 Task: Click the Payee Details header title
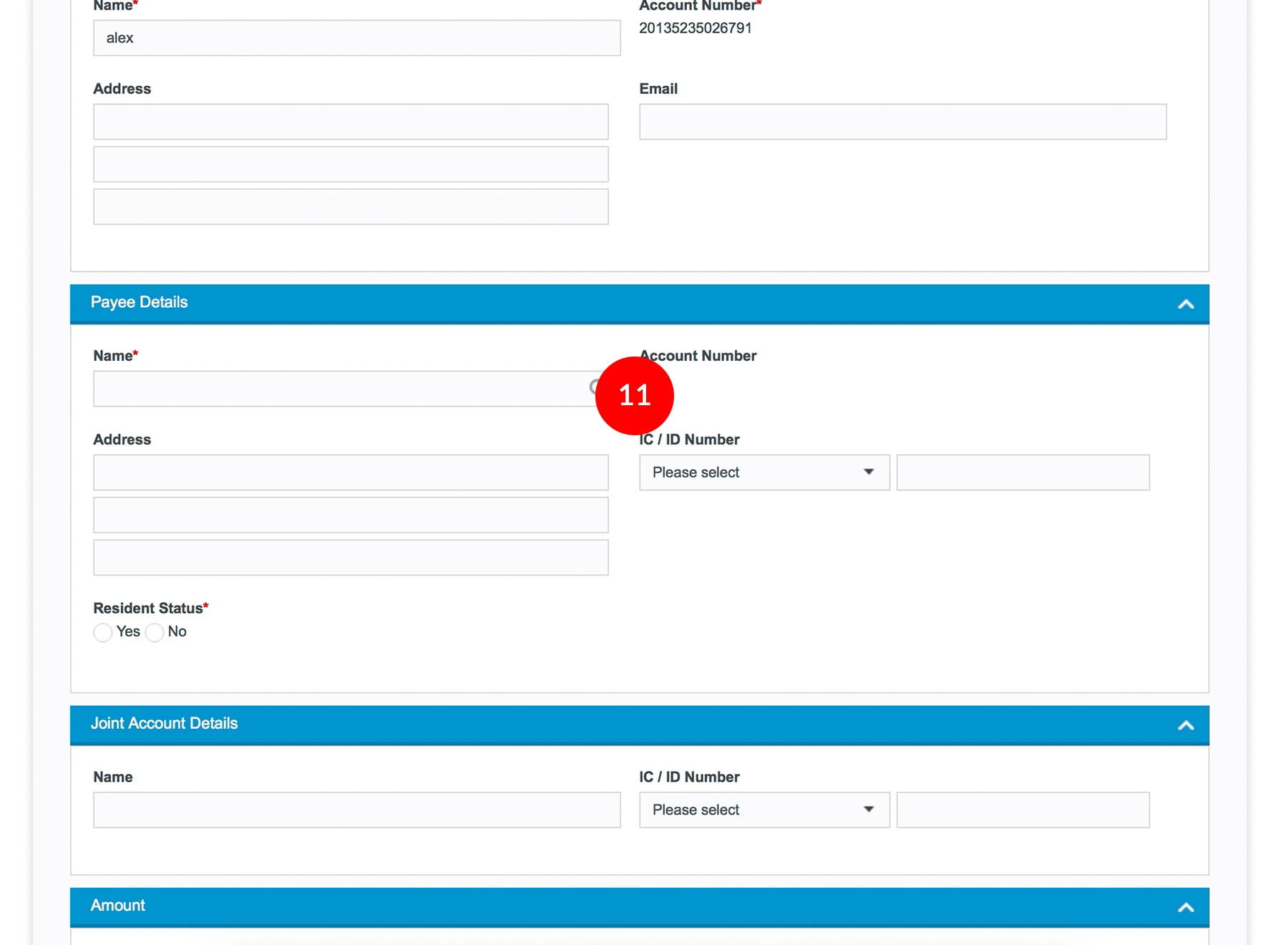139,302
